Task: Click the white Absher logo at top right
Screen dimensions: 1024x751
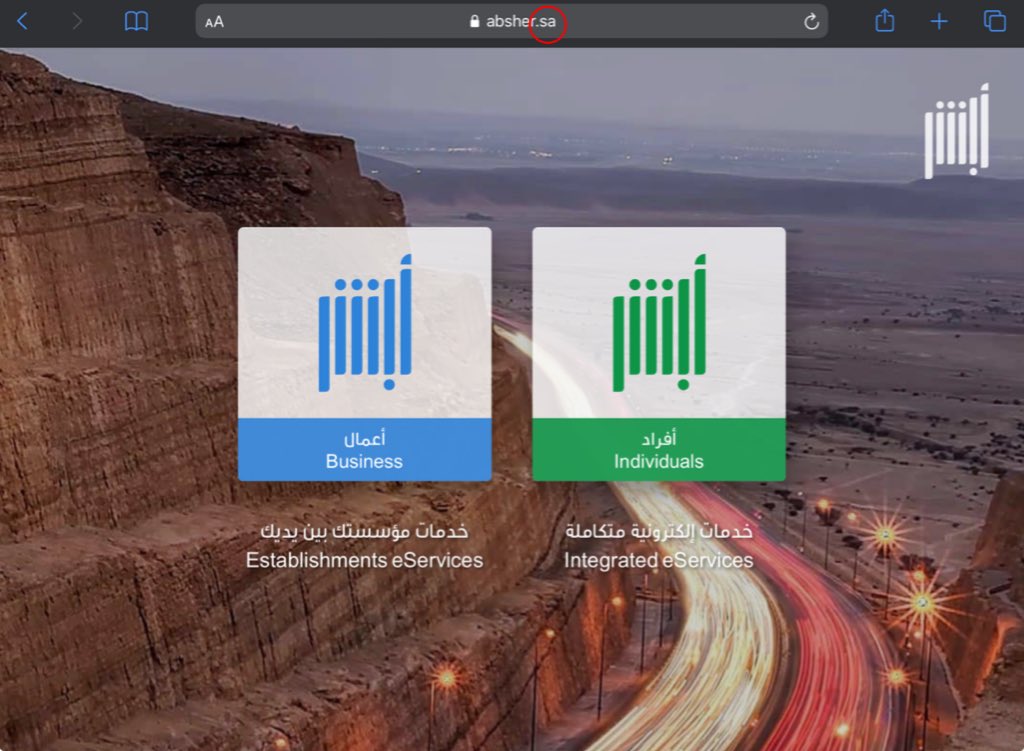Action: point(957,131)
